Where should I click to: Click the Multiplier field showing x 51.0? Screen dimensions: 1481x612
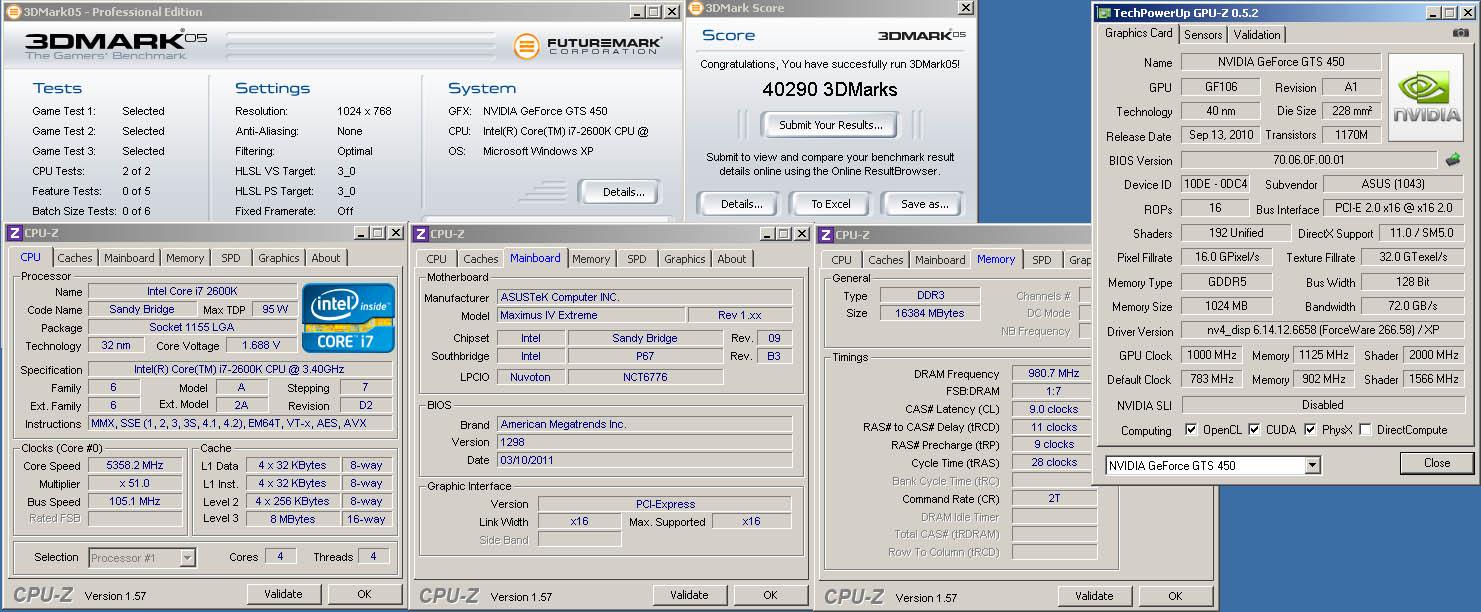[135, 484]
